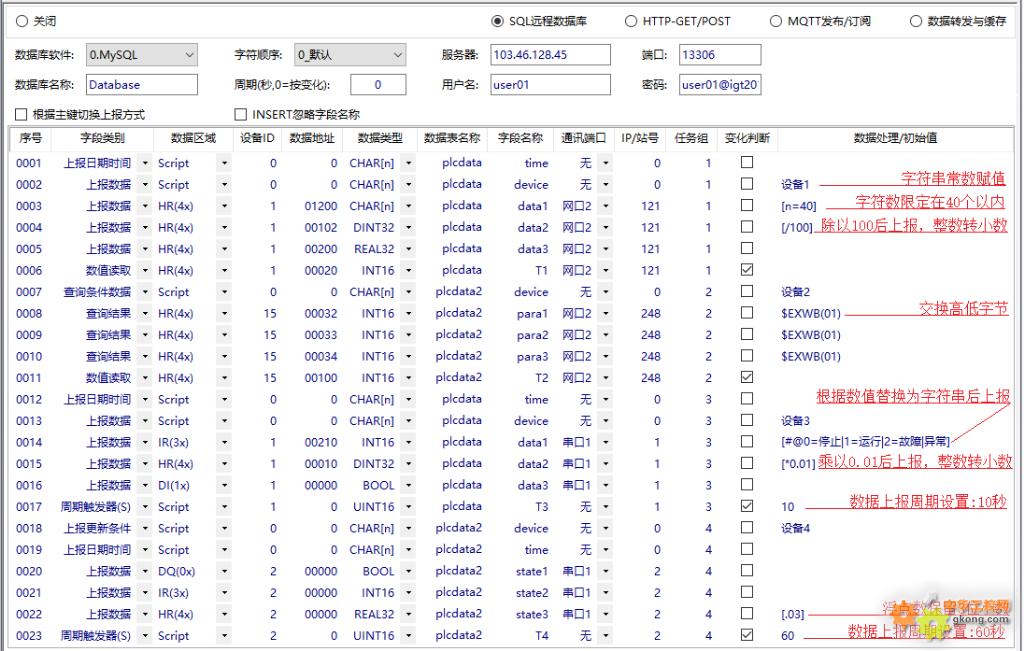Click the 数据处理/初始值 column header
This screenshot has height=651, width=1024.
coord(895,138)
